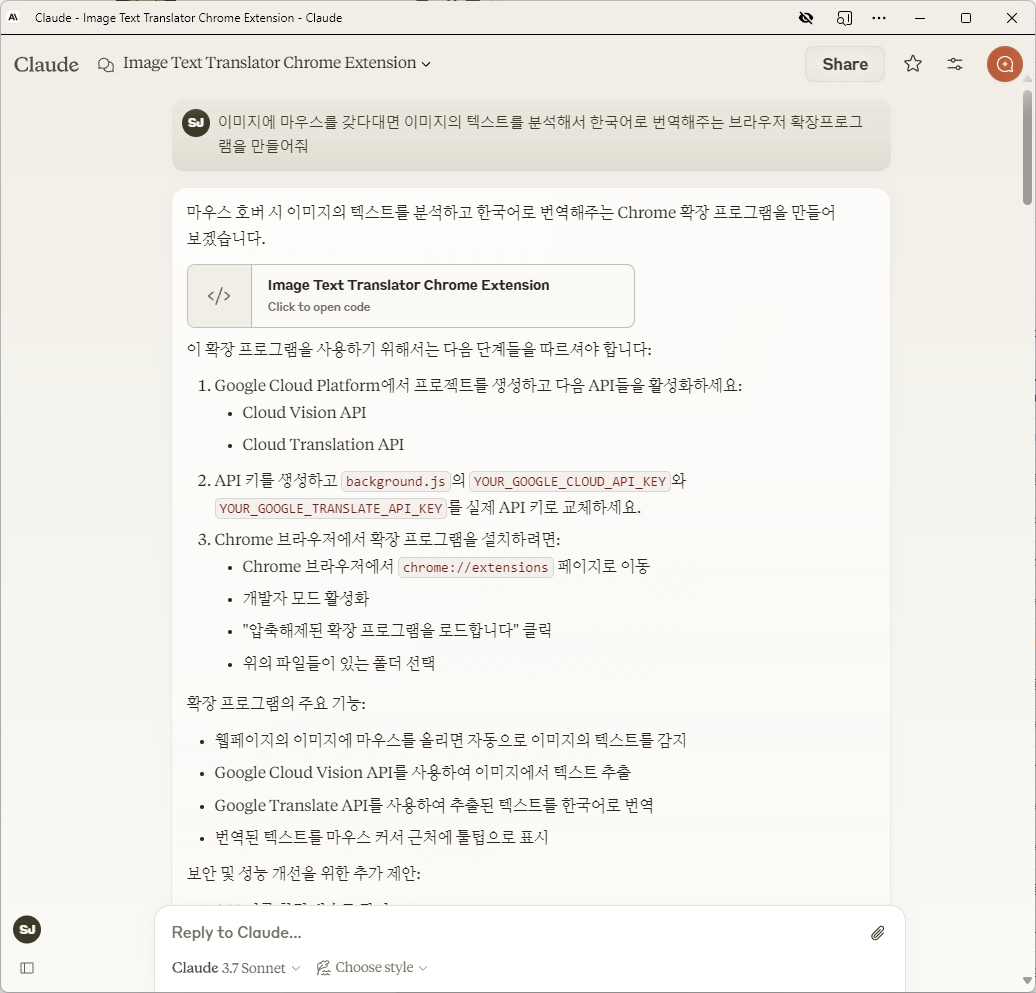Click the SJ user avatar at bottom left

click(x=27, y=930)
